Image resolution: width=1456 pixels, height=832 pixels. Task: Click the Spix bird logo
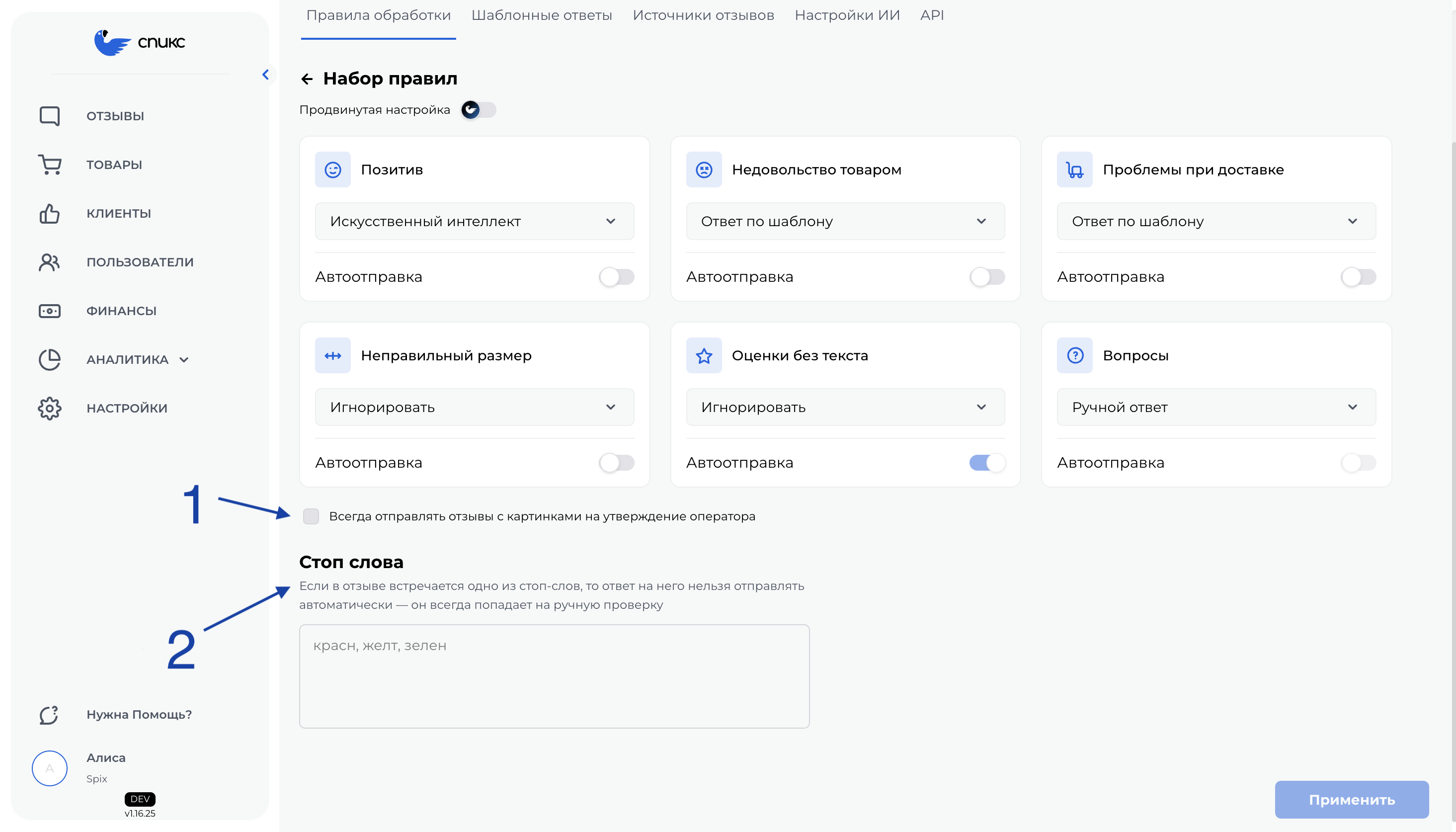point(139,42)
